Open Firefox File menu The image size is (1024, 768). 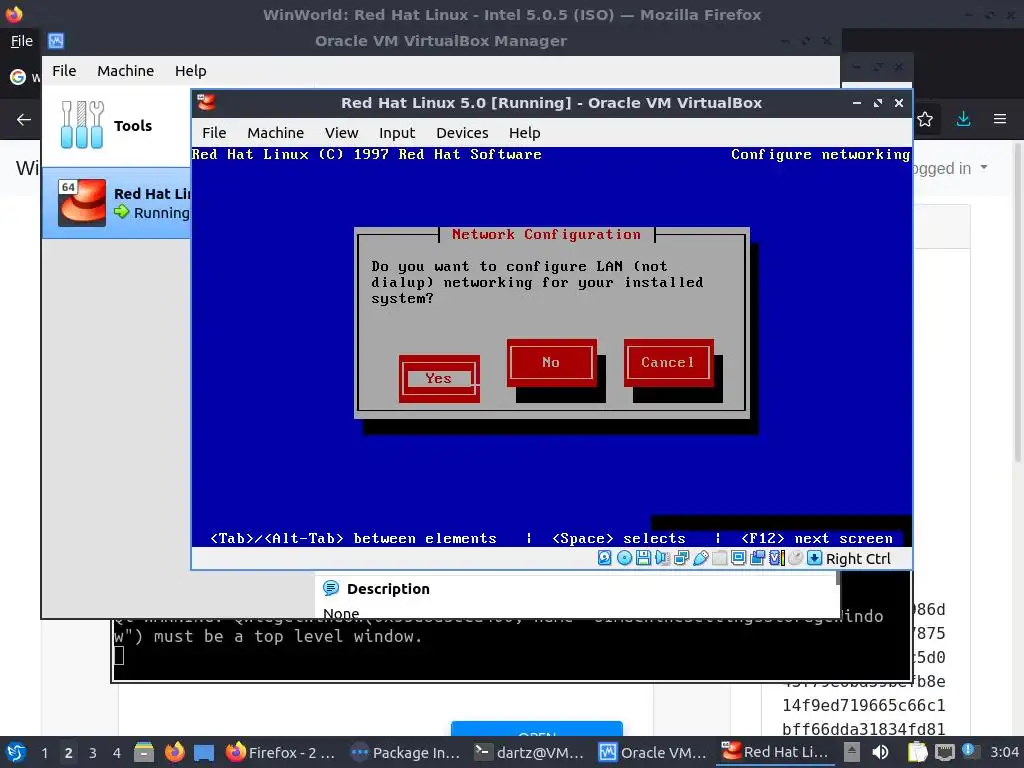pos(22,41)
